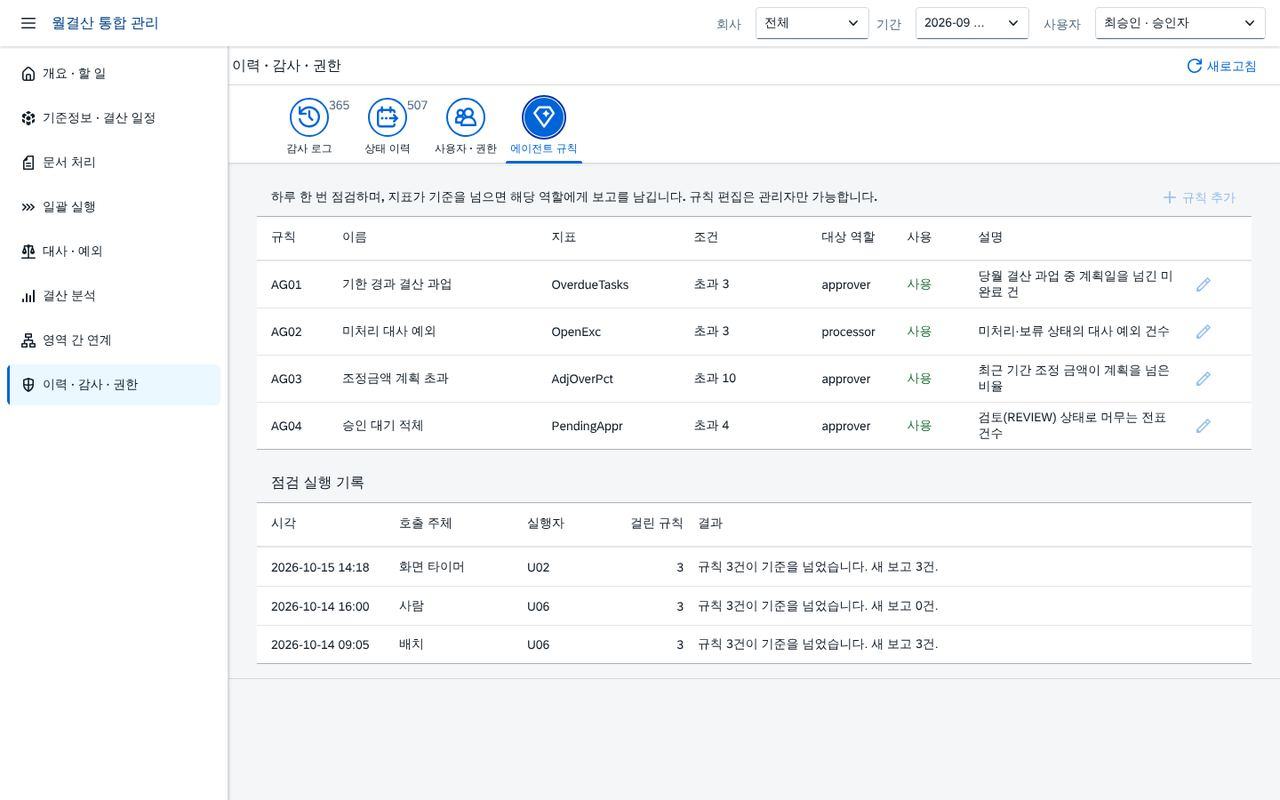Edit rule AG01 pencil icon
This screenshot has height=800, width=1280.
(1203, 285)
